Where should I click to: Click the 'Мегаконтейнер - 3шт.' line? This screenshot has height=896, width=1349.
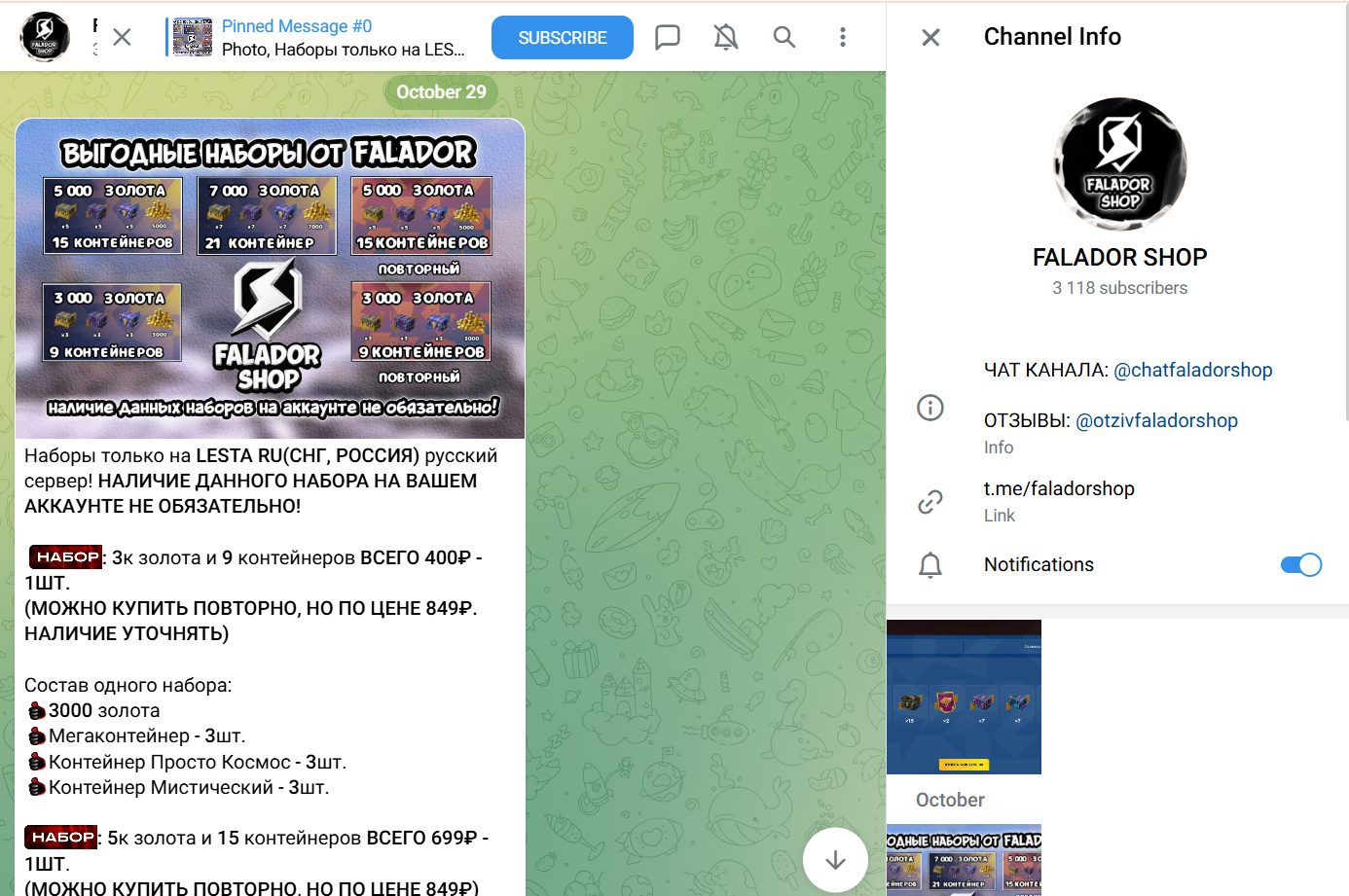147,735
